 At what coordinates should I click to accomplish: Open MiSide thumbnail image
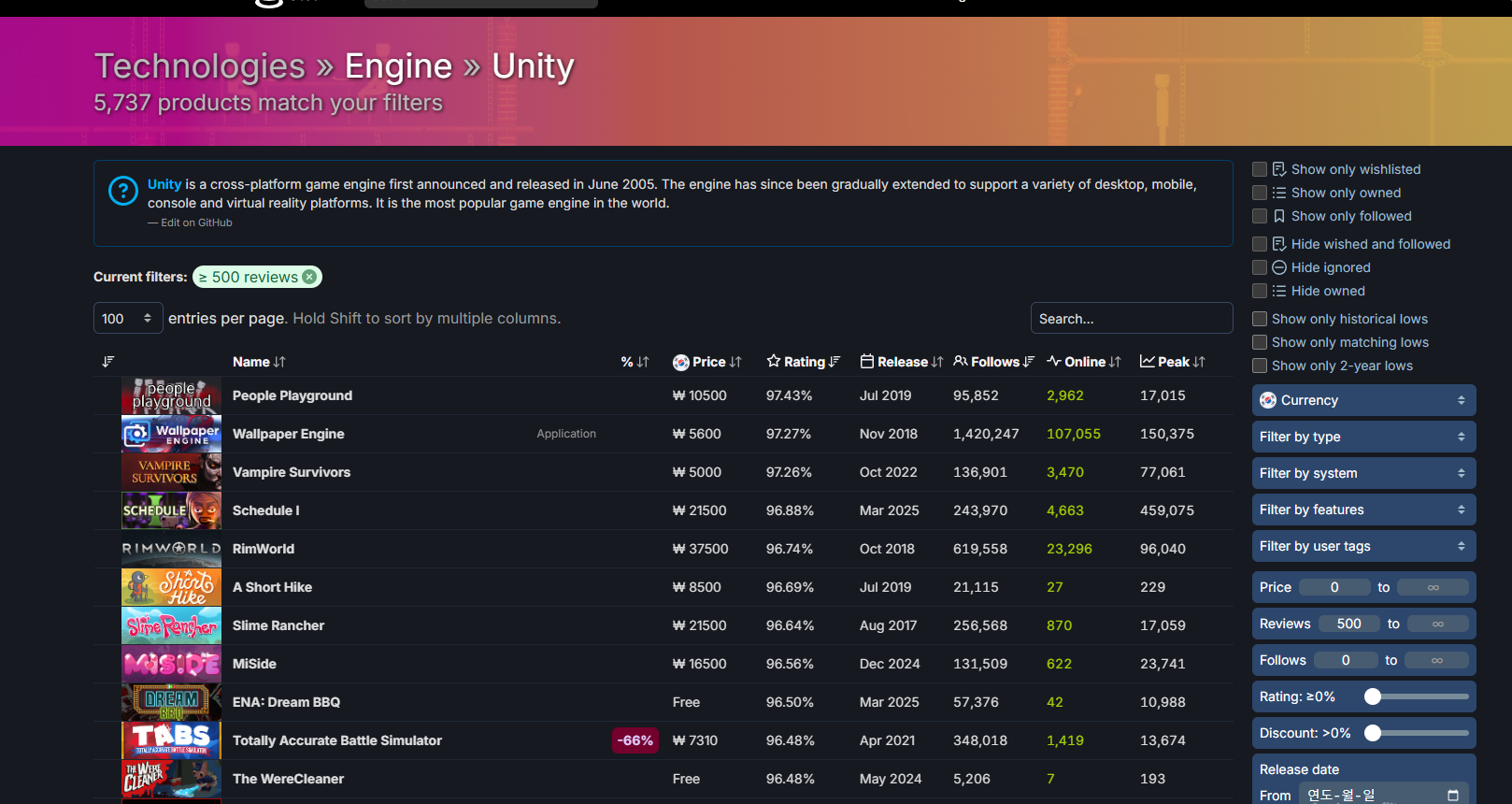click(172, 664)
